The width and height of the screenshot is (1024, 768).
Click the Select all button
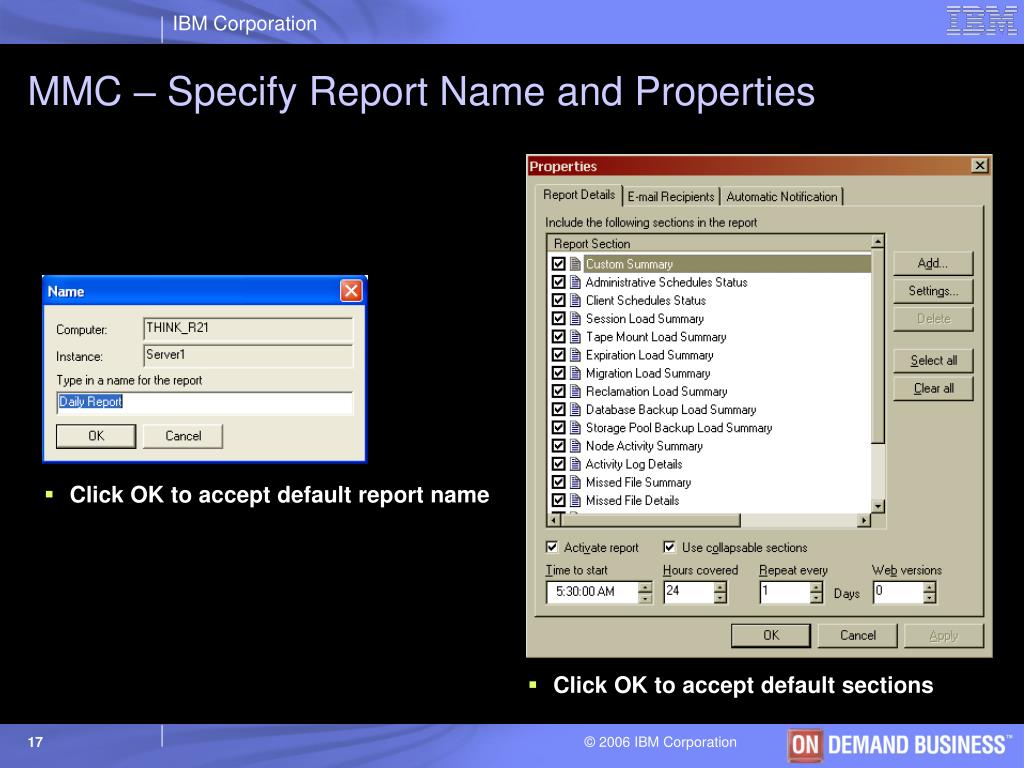click(933, 360)
